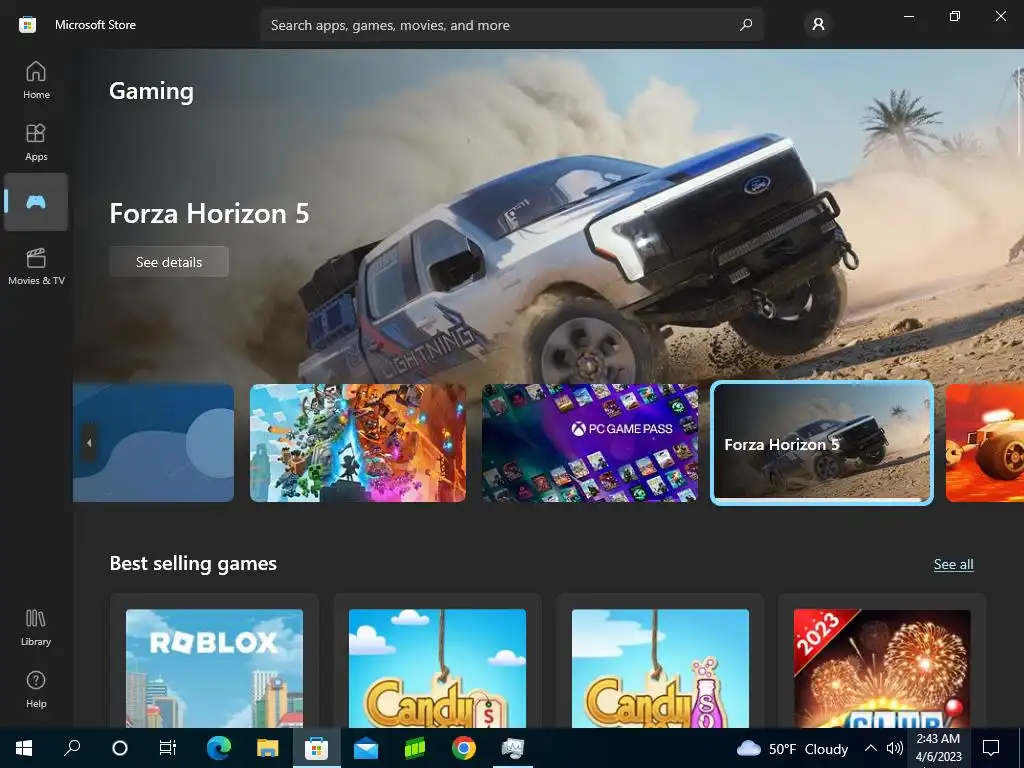Open the Windows Start menu
This screenshot has width=1024, height=768.
click(x=24, y=748)
